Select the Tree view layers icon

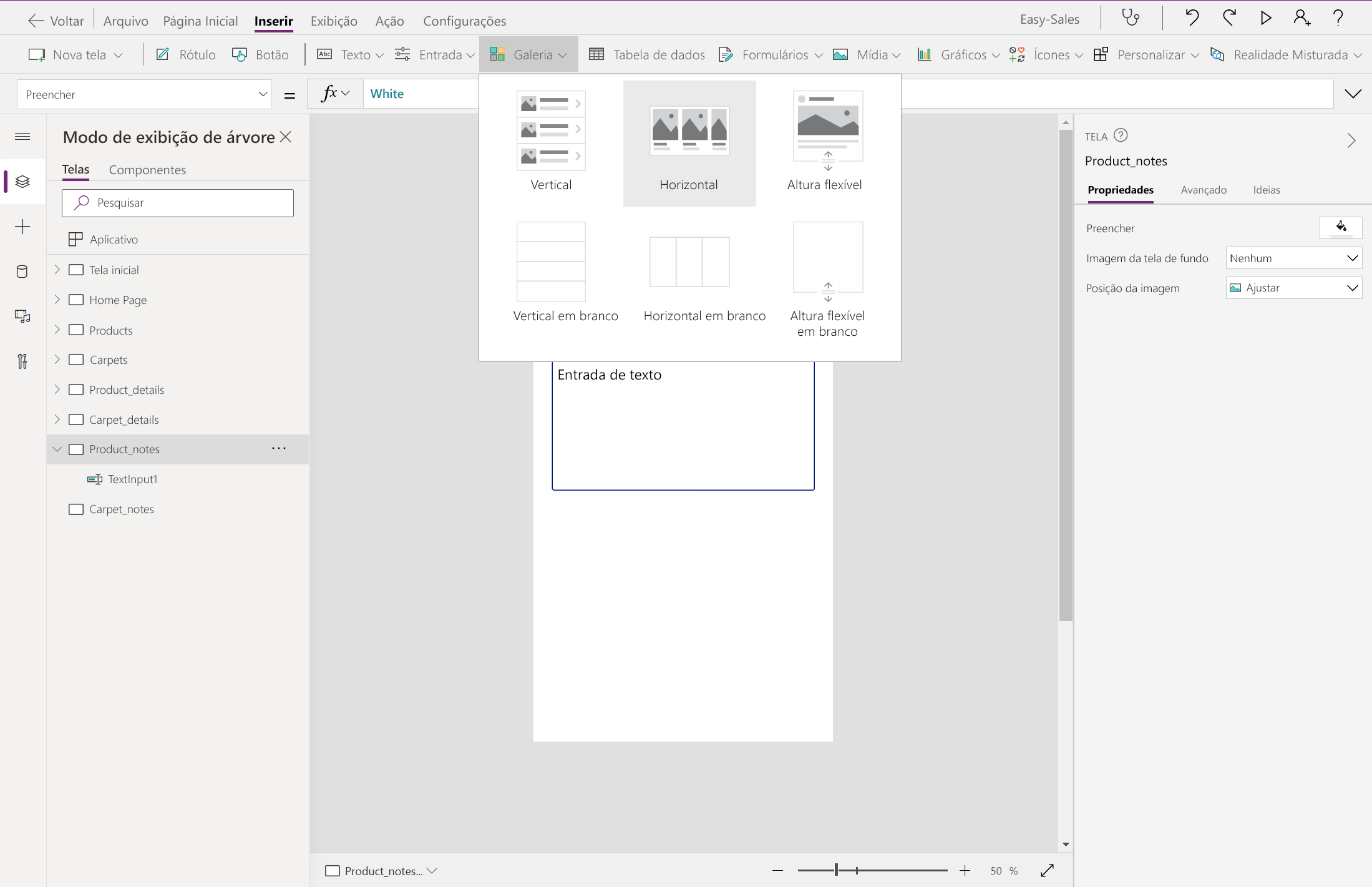[x=22, y=182]
